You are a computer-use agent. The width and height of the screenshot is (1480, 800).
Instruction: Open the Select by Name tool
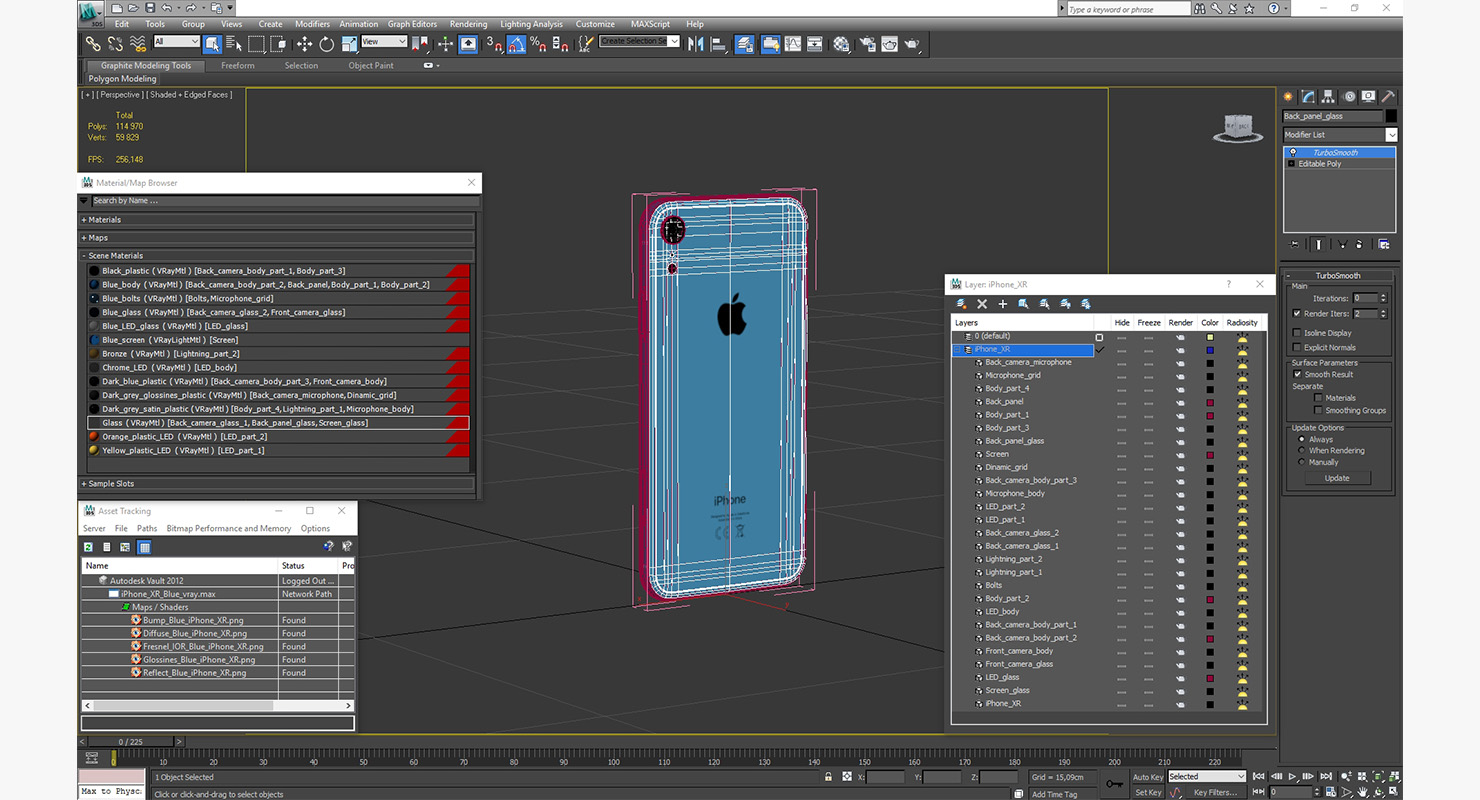[x=234, y=43]
